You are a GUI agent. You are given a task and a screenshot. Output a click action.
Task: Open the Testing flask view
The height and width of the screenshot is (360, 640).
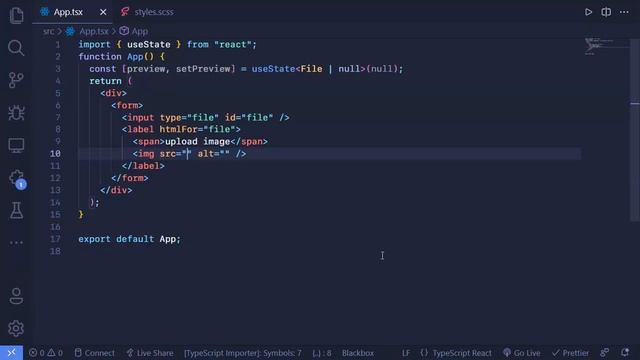[16, 210]
